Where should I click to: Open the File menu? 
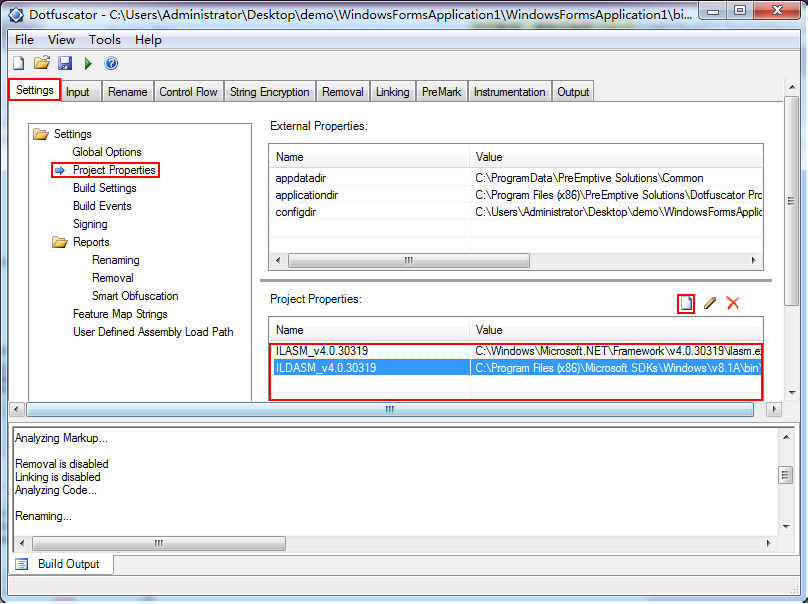tap(24, 40)
